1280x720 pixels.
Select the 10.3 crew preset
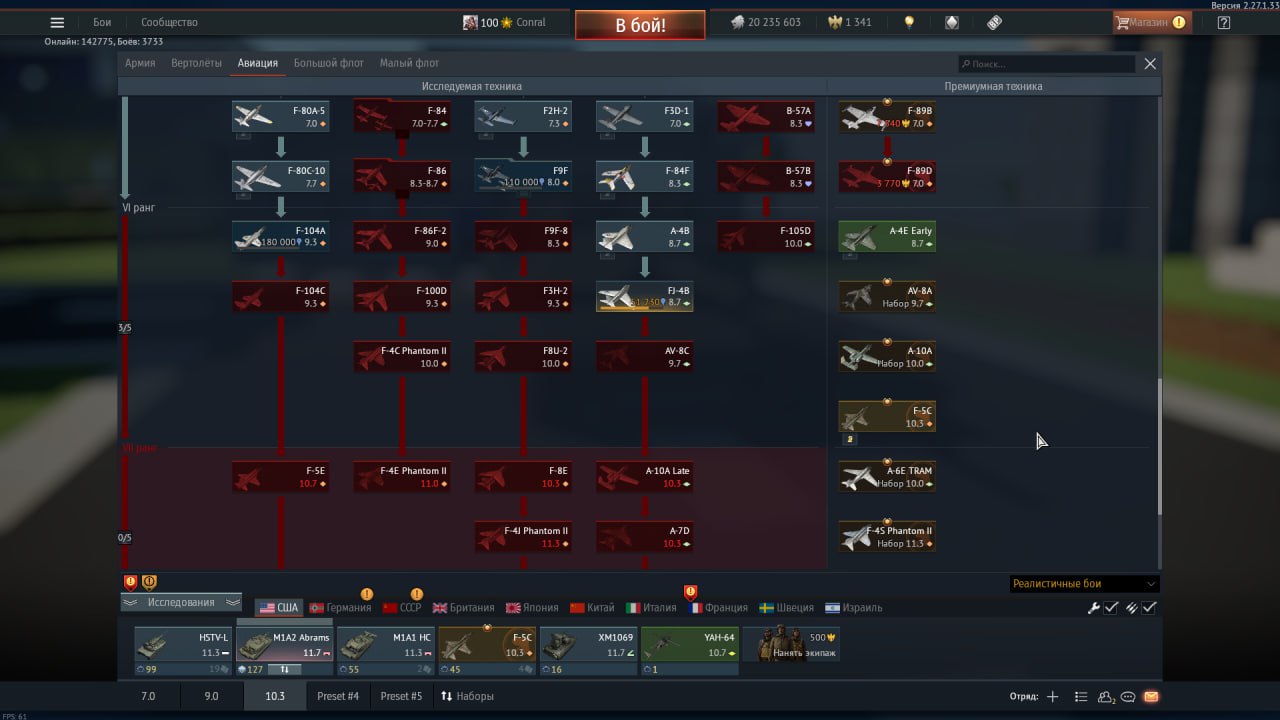click(x=275, y=696)
